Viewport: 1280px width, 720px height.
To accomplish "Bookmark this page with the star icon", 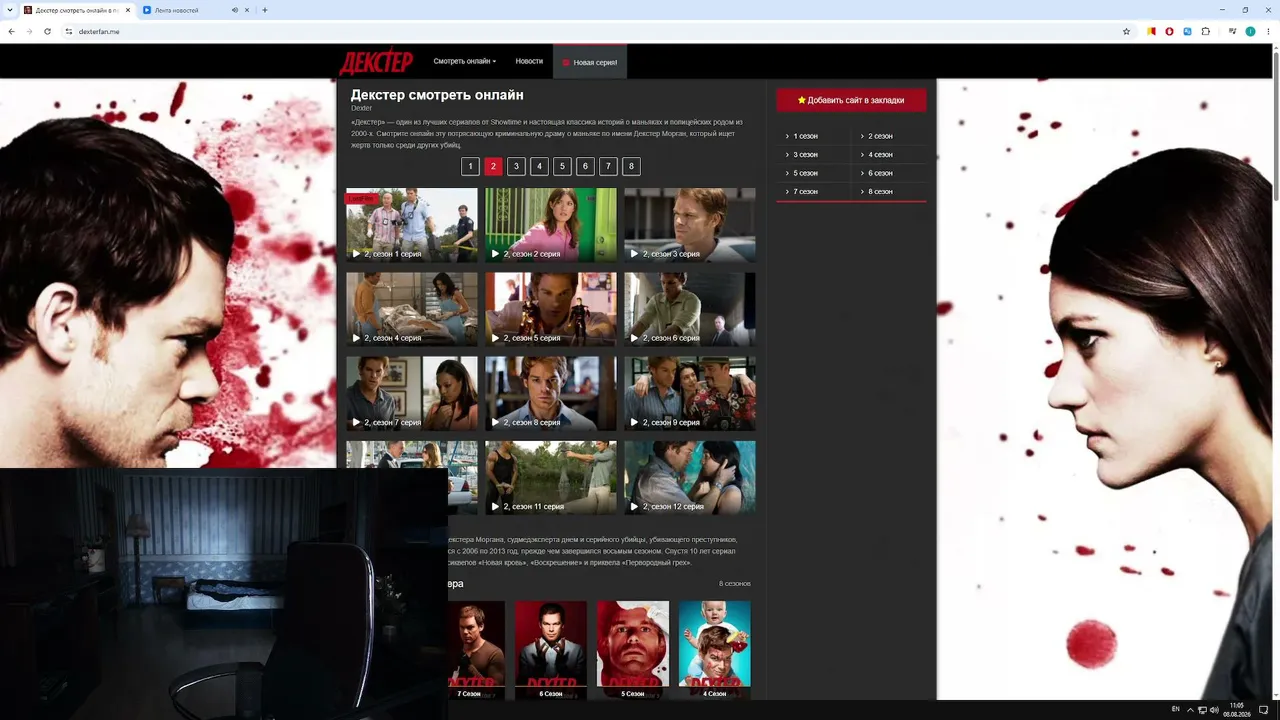I will point(1126,31).
